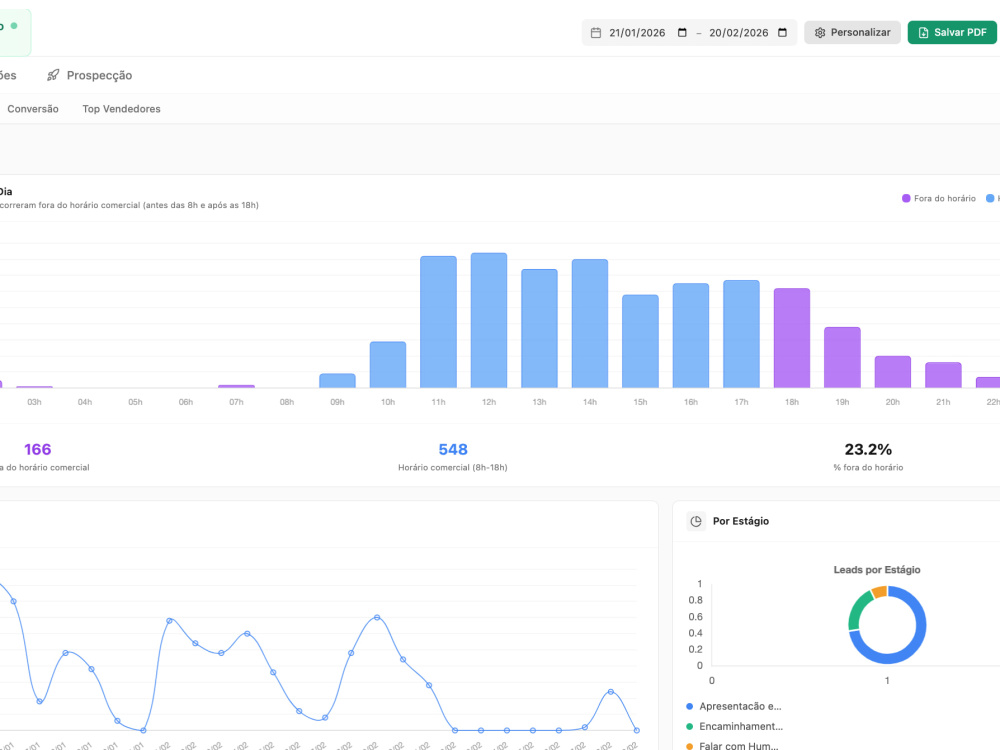1000x750 pixels.
Task: Click the 166 out-of-hours value
Action: tap(38, 450)
